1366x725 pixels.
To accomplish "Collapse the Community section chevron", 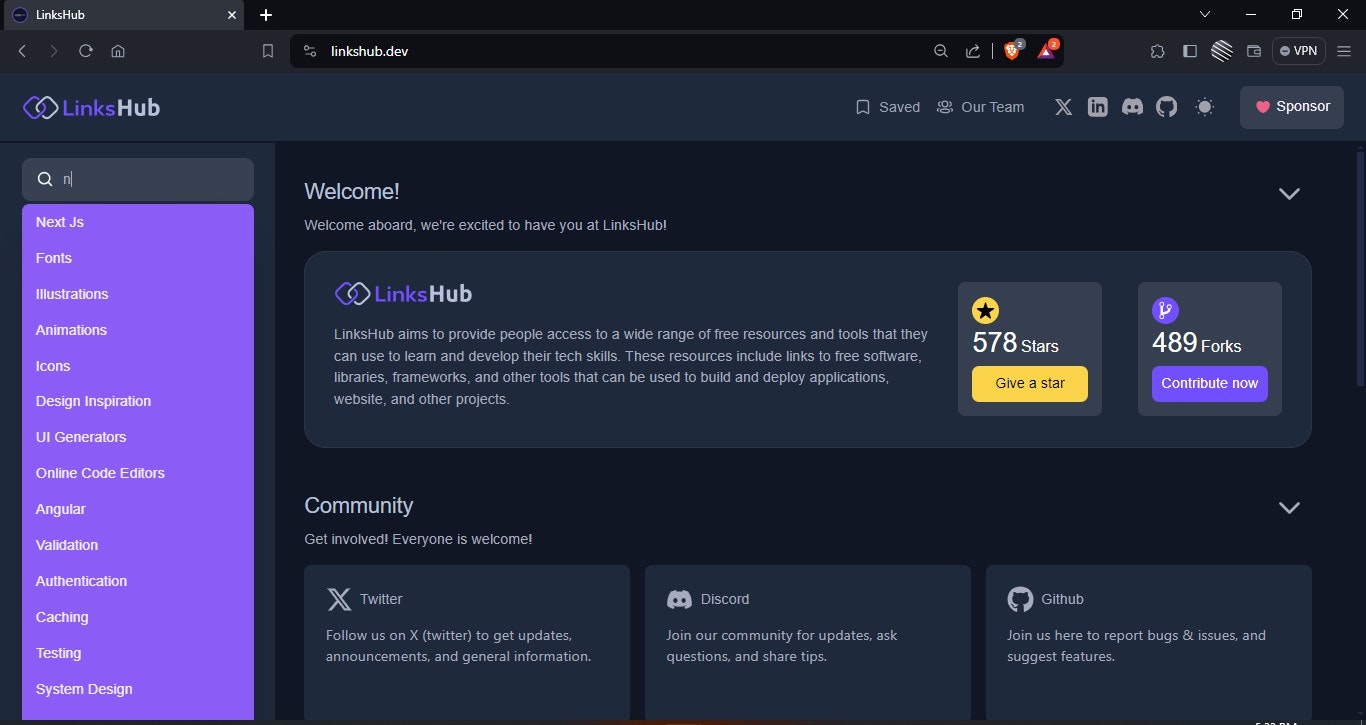I will [1289, 507].
